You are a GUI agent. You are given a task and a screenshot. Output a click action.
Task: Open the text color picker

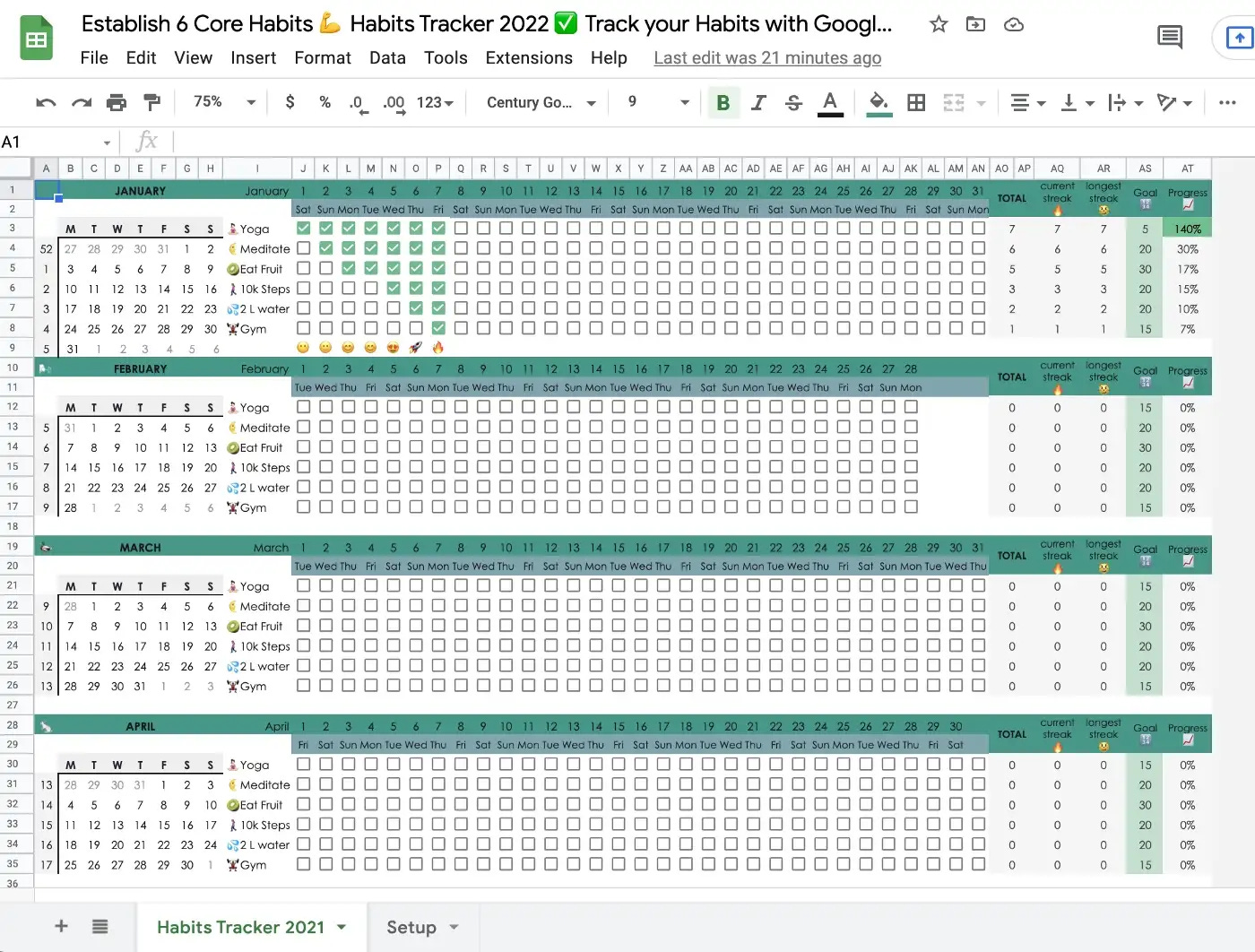(x=830, y=103)
